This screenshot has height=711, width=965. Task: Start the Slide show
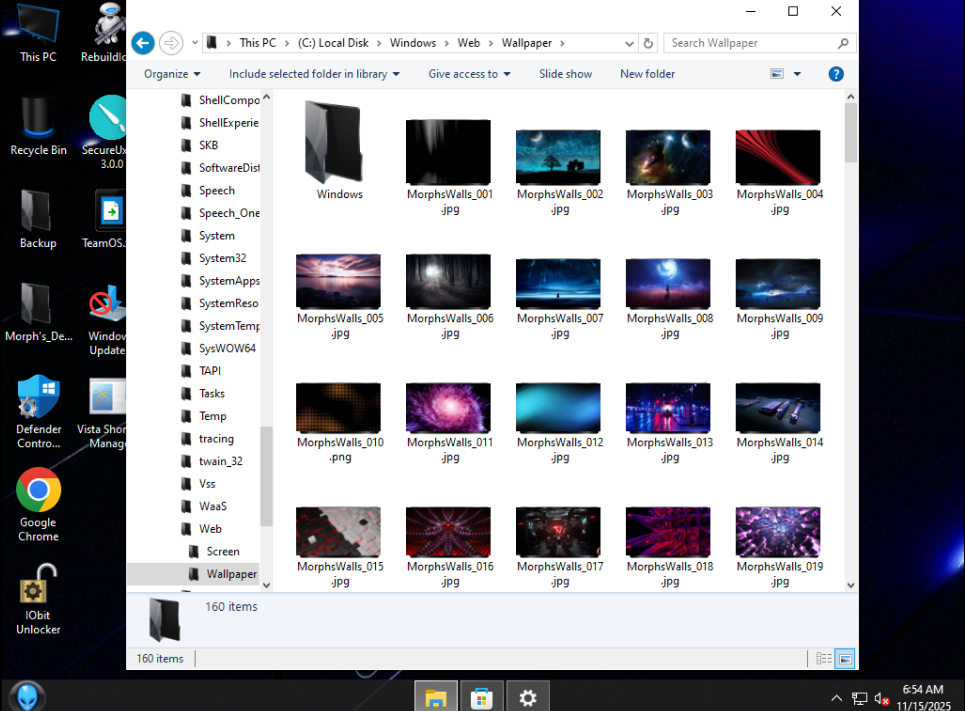566,74
